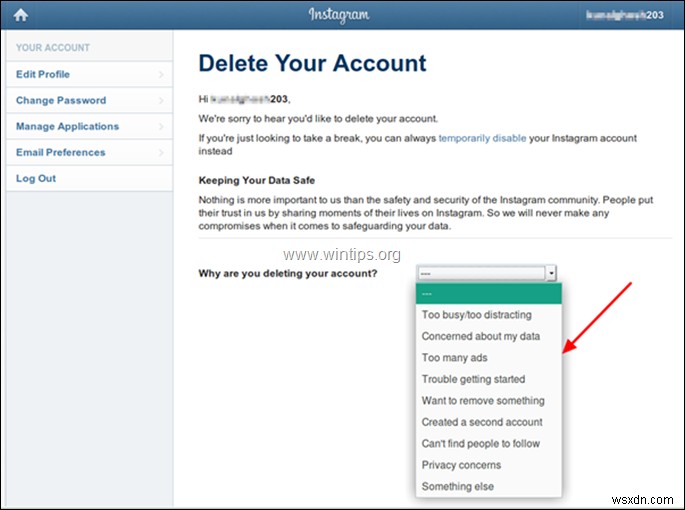Click the Instagram logo in the header
The image size is (685, 510).
(x=339, y=15)
